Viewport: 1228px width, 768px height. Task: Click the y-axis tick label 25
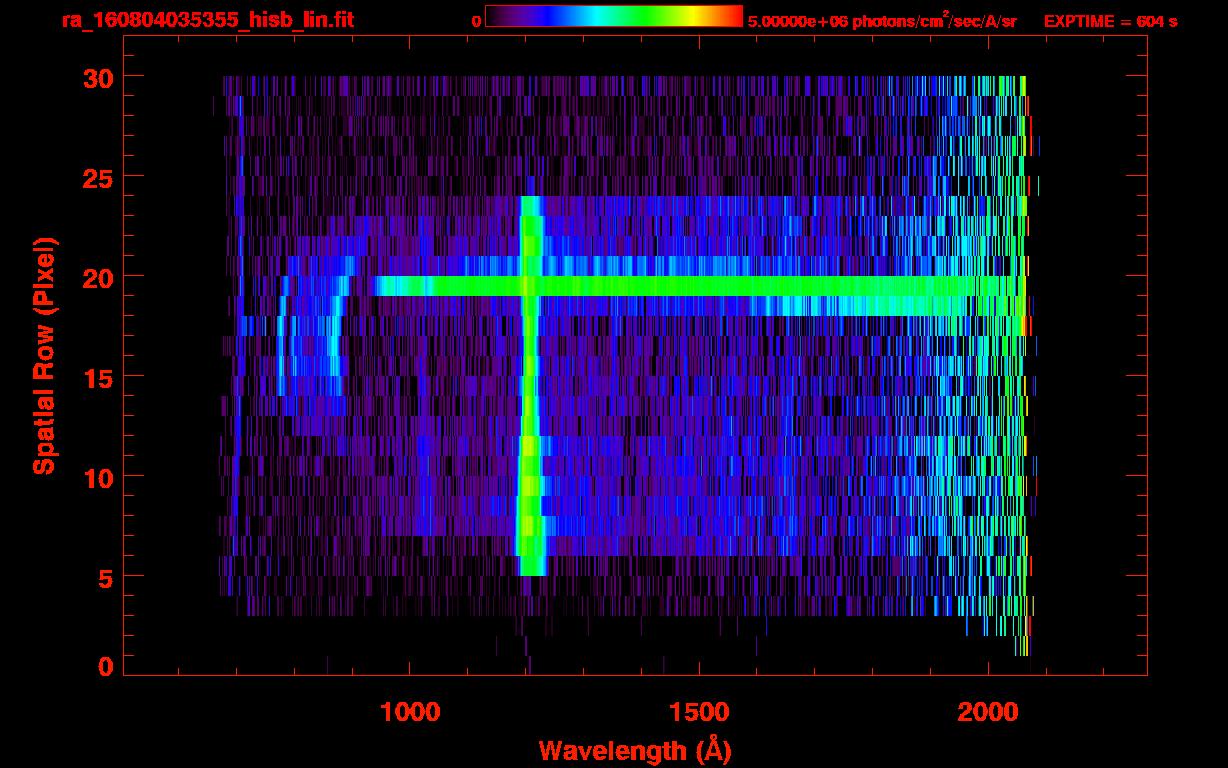click(x=97, y=177)
